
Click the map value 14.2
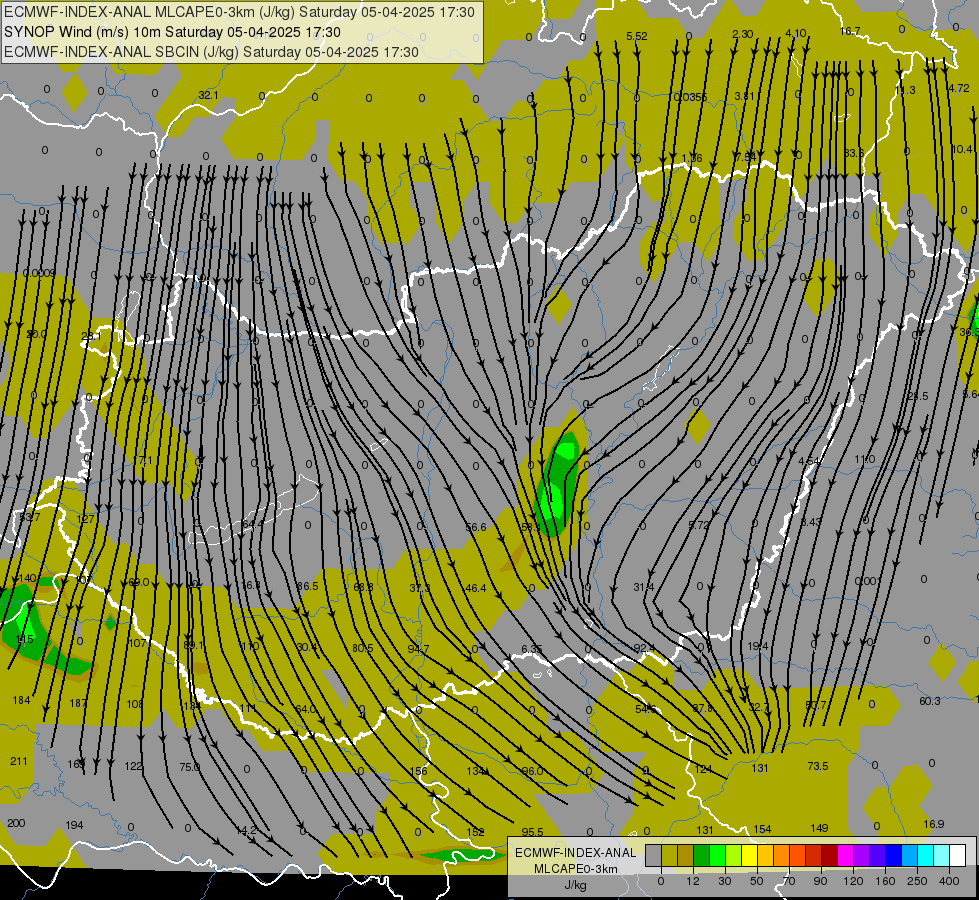tap(247, 830)
